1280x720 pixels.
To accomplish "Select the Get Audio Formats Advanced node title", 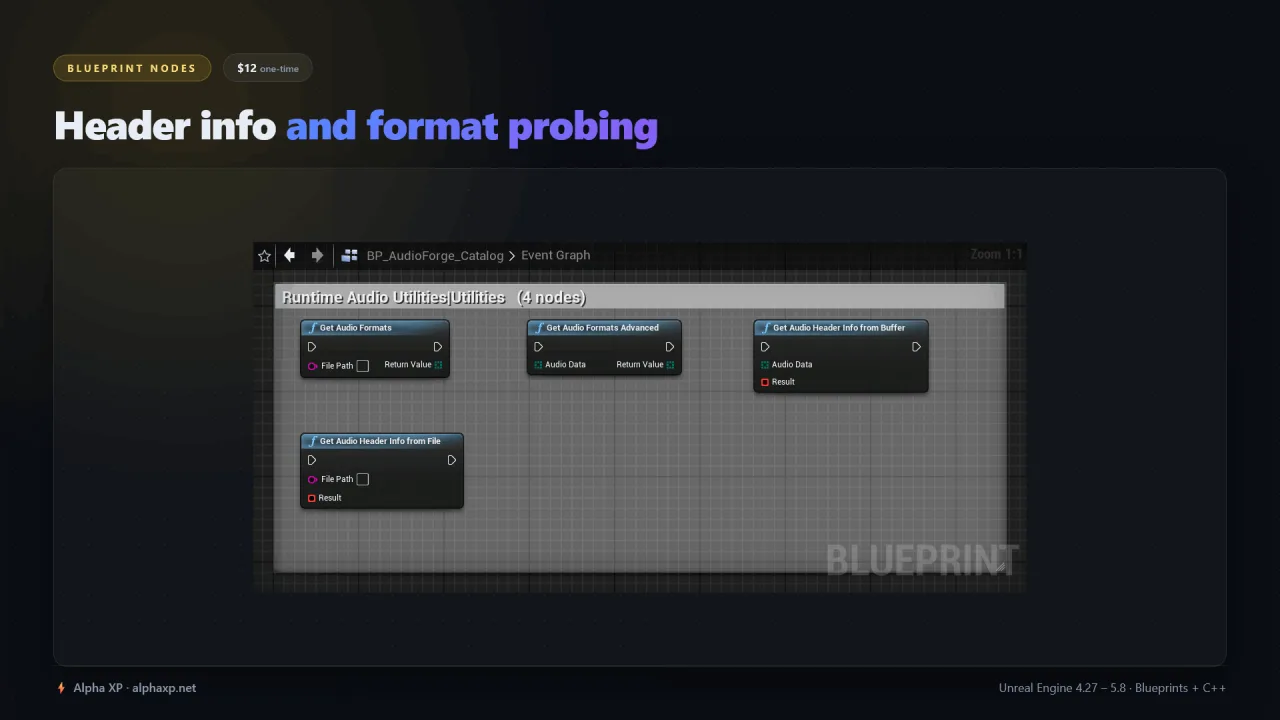I will [x=603, y=328].
